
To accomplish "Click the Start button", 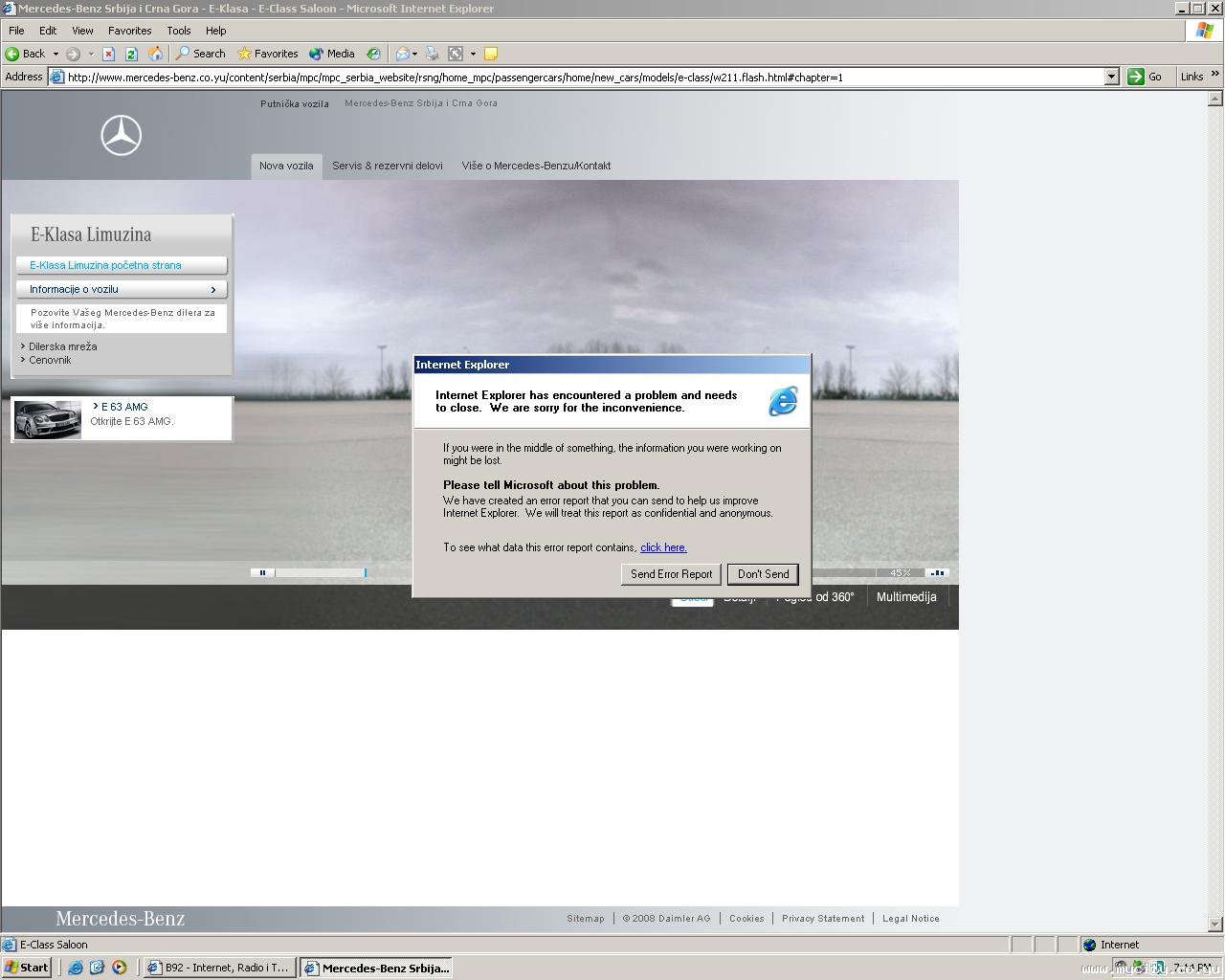I will [x=27, y=968].
